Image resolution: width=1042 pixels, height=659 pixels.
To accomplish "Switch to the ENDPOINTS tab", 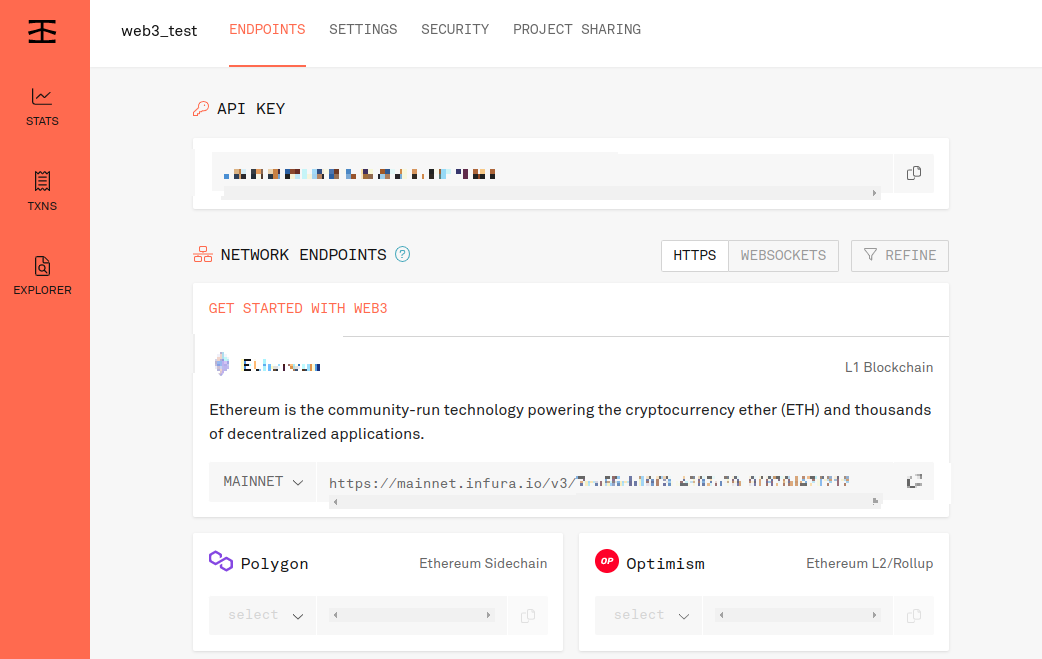I will point(267,29).
